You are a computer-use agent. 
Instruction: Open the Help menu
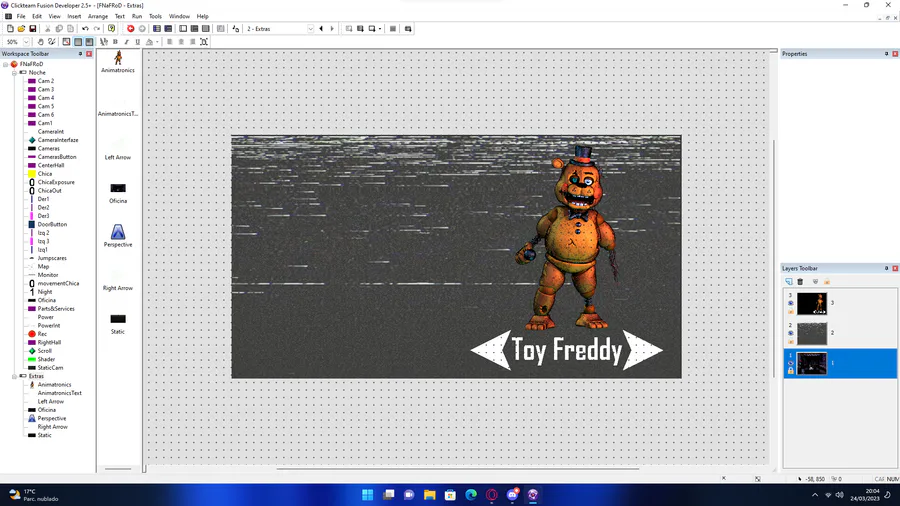(x=203, y=17)
